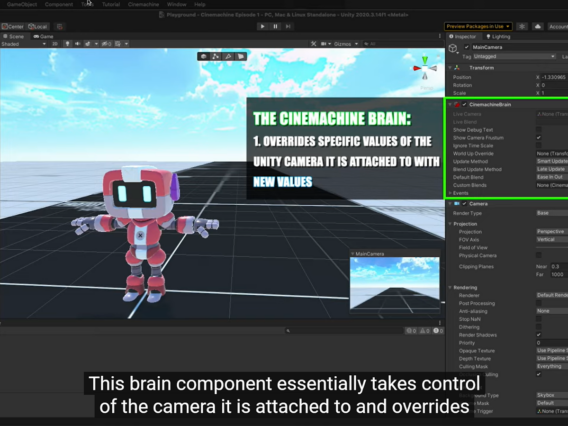Uncheck Render Shadows checkbox
568x426 pixels.
[x=539, y=335]
